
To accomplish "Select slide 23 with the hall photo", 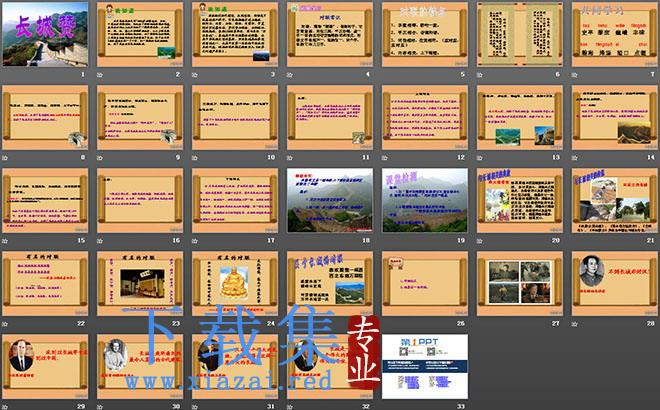I will (140, 283).
